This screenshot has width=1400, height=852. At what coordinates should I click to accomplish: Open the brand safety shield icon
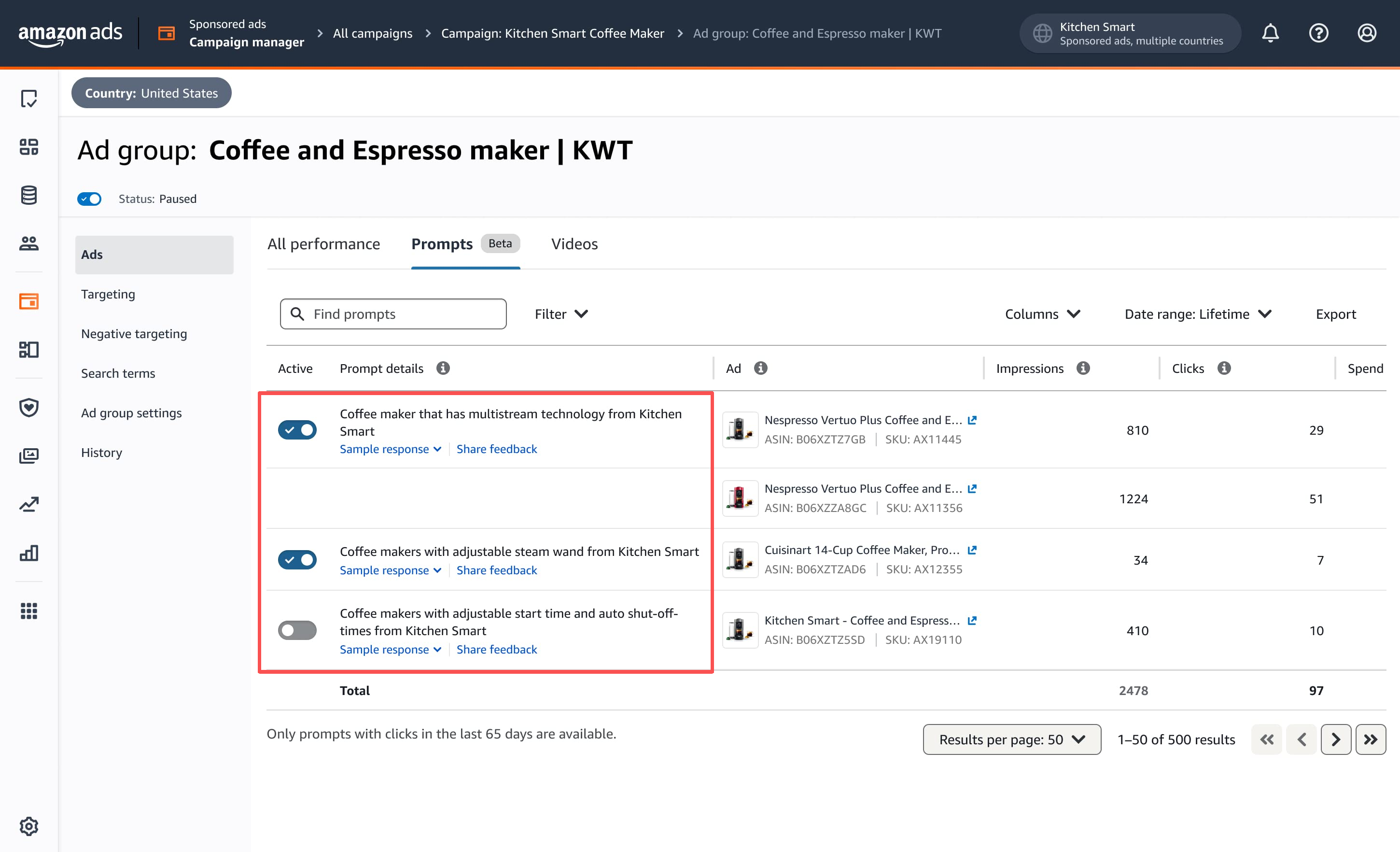28,407
